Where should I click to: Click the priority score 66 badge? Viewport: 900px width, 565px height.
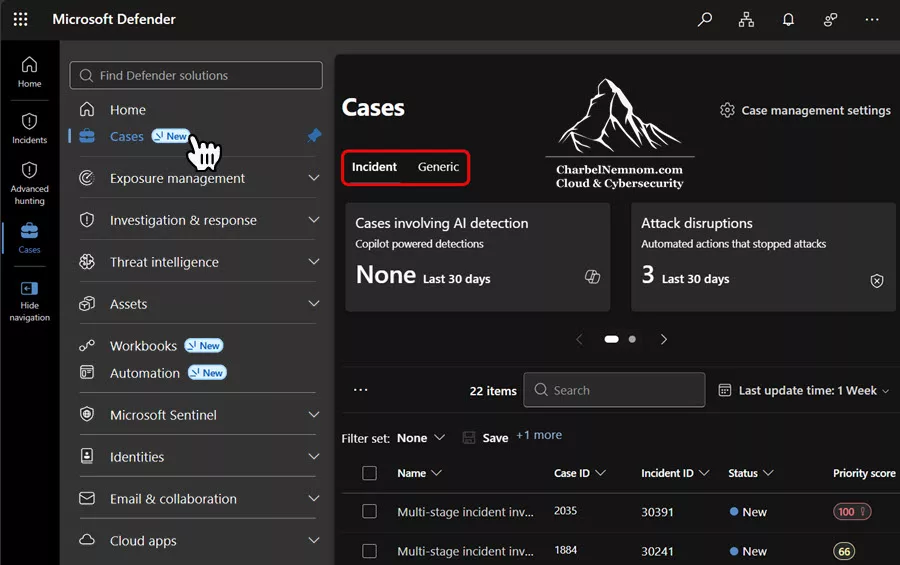844,551
